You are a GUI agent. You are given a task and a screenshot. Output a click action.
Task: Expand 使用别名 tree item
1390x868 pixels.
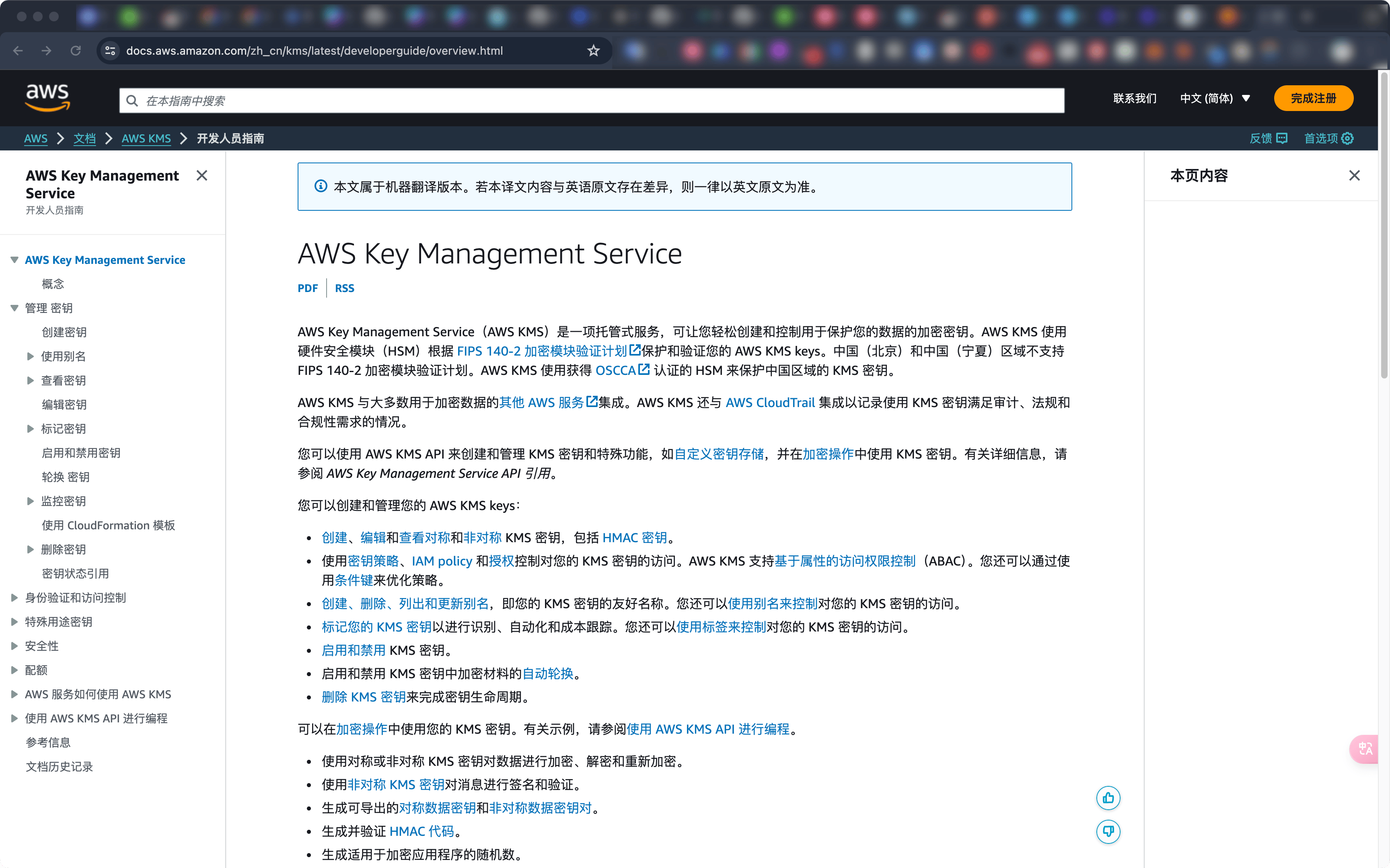31,356
